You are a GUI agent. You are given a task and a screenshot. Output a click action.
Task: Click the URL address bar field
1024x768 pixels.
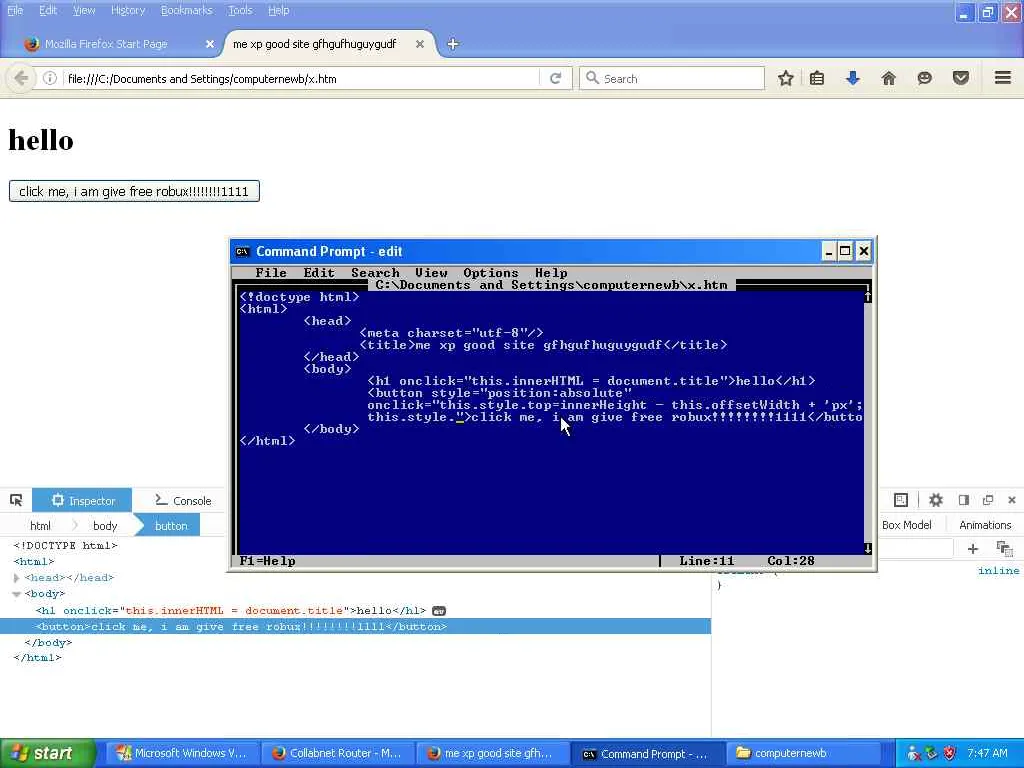click(300, 78)
